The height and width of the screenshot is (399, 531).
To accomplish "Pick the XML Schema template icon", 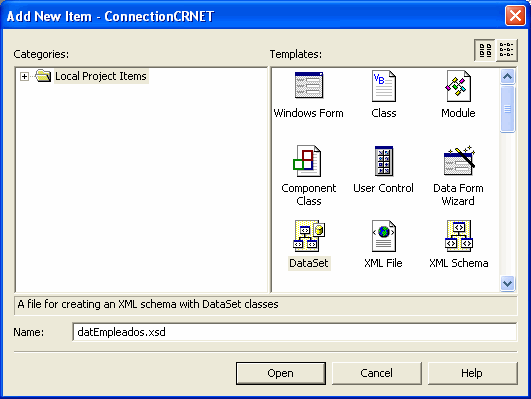I will pos(459,236).
